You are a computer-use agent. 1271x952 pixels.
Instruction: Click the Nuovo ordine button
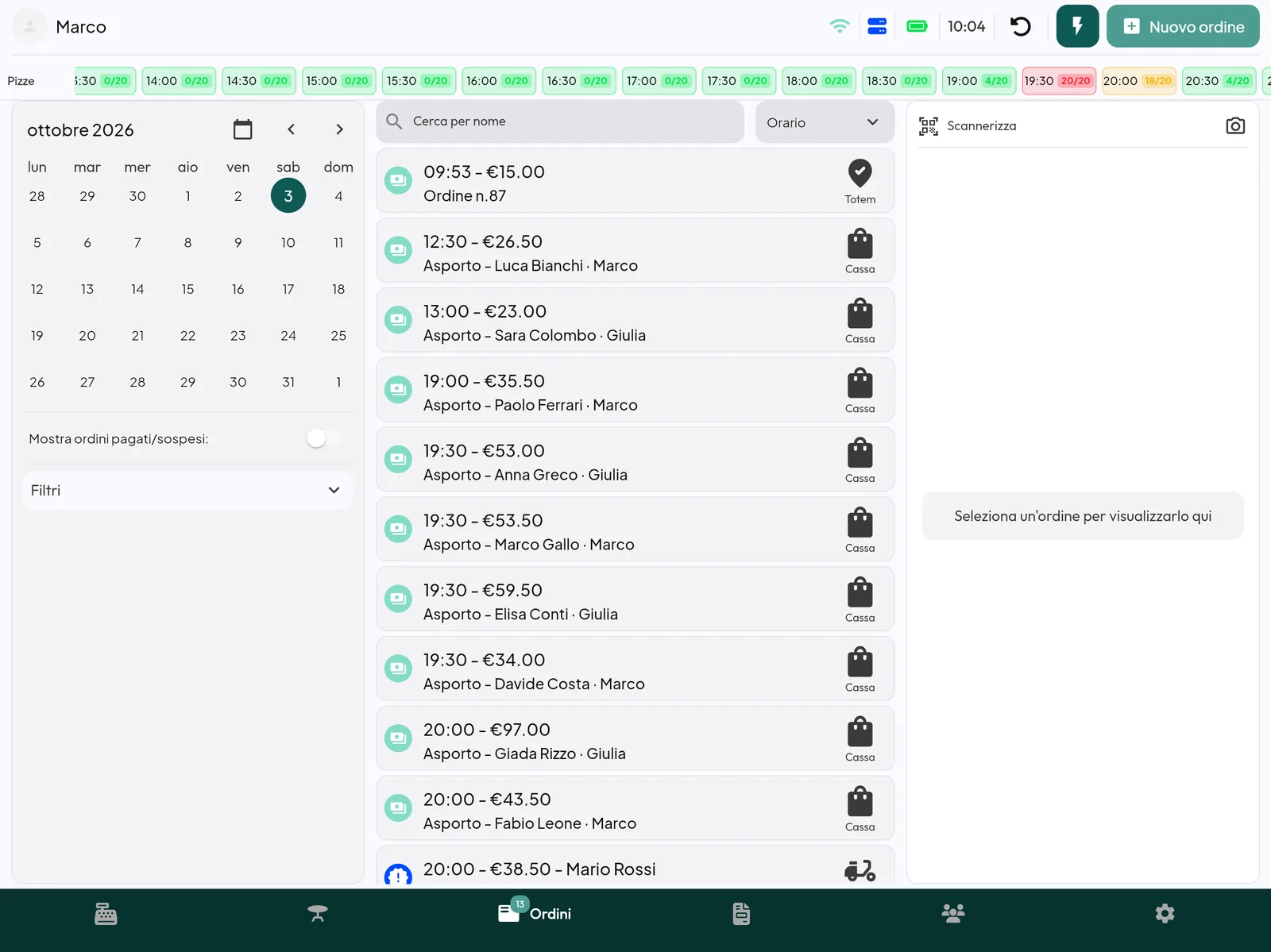(x=1183, y=26)
